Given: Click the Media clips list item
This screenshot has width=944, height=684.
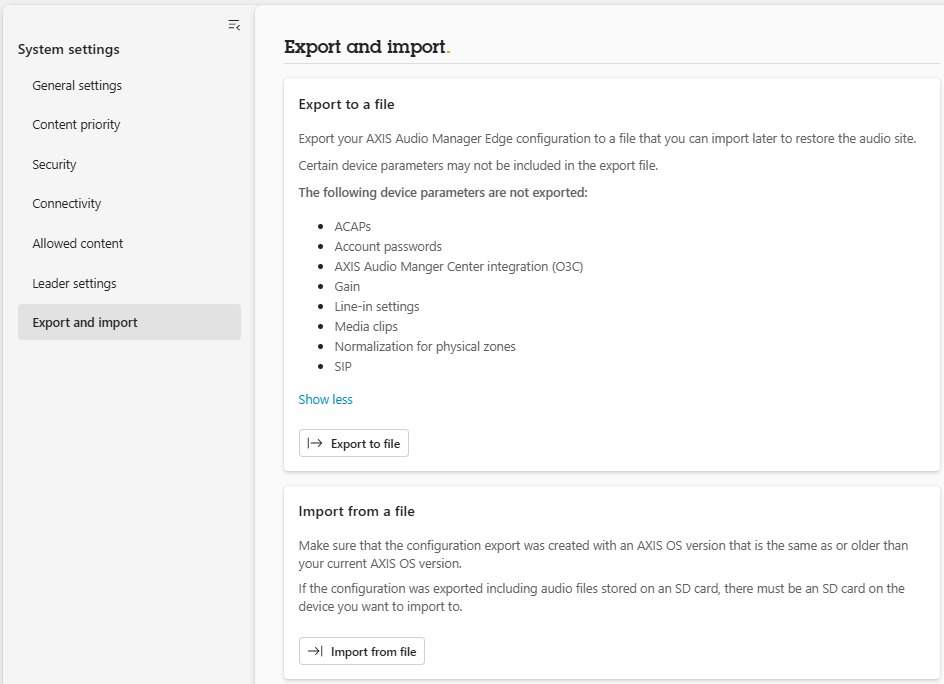Looking at the screenshot, I should (x=366, y=326).
